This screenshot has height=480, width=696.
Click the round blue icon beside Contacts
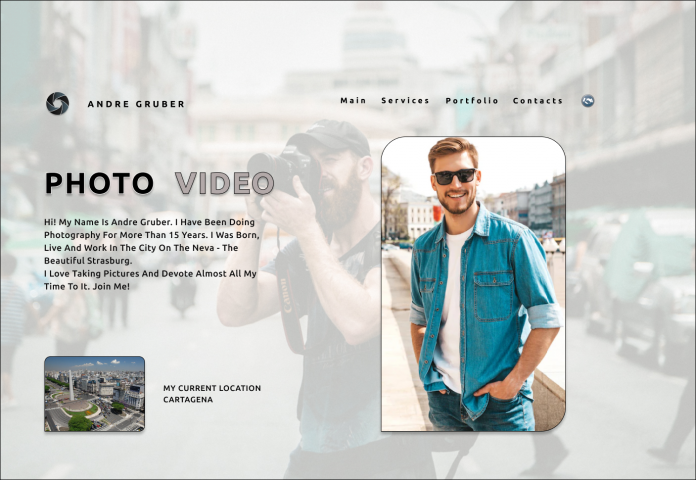[588, 101]
